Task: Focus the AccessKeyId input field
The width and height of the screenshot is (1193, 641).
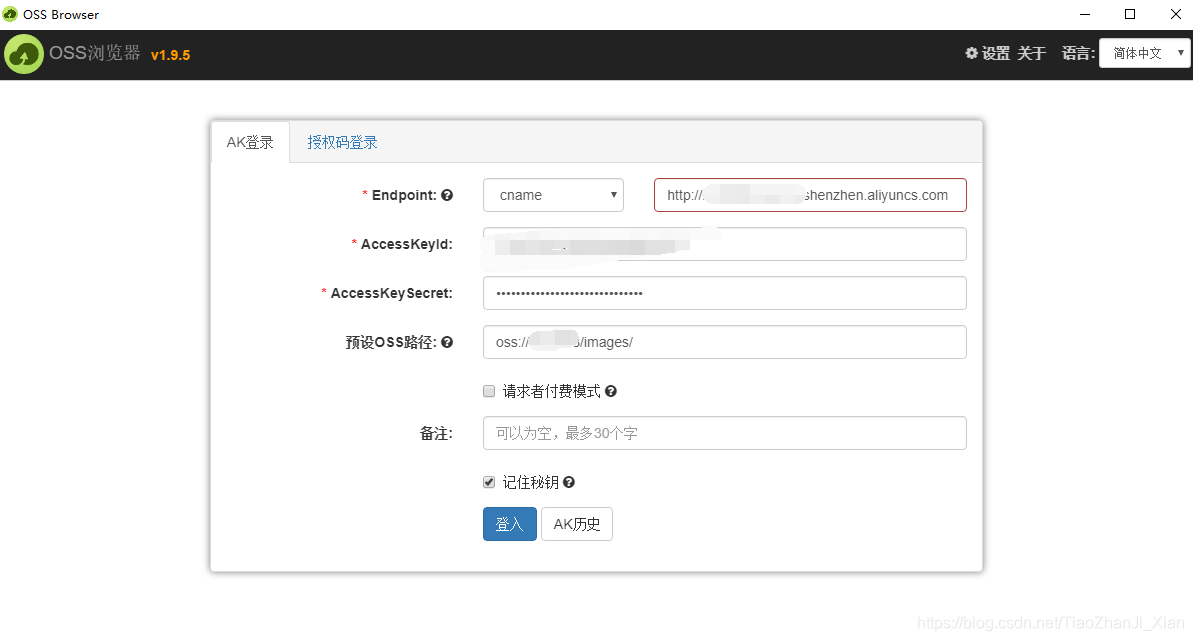Action: pos(725,244)
